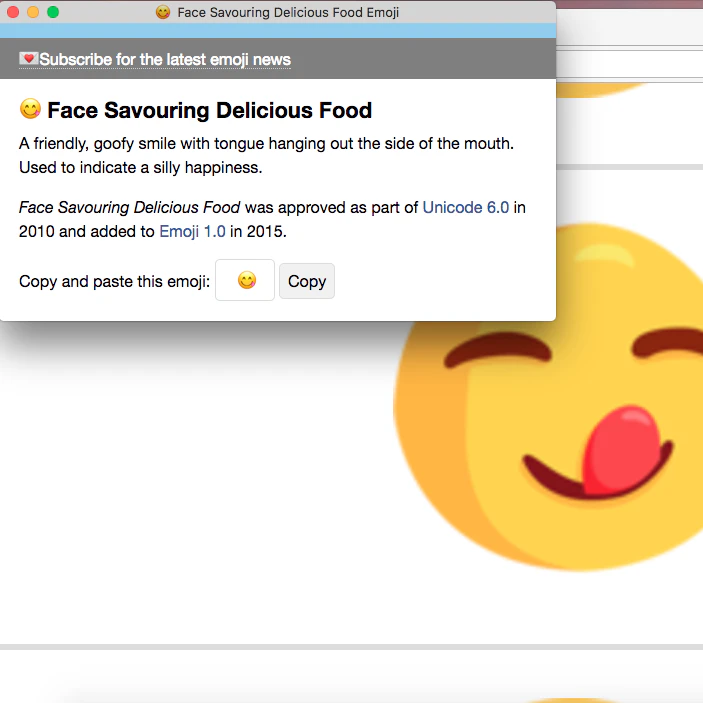The image size is (703, 703).
Task: Open the Emoji 1.0 link
Action: point(192,231)
